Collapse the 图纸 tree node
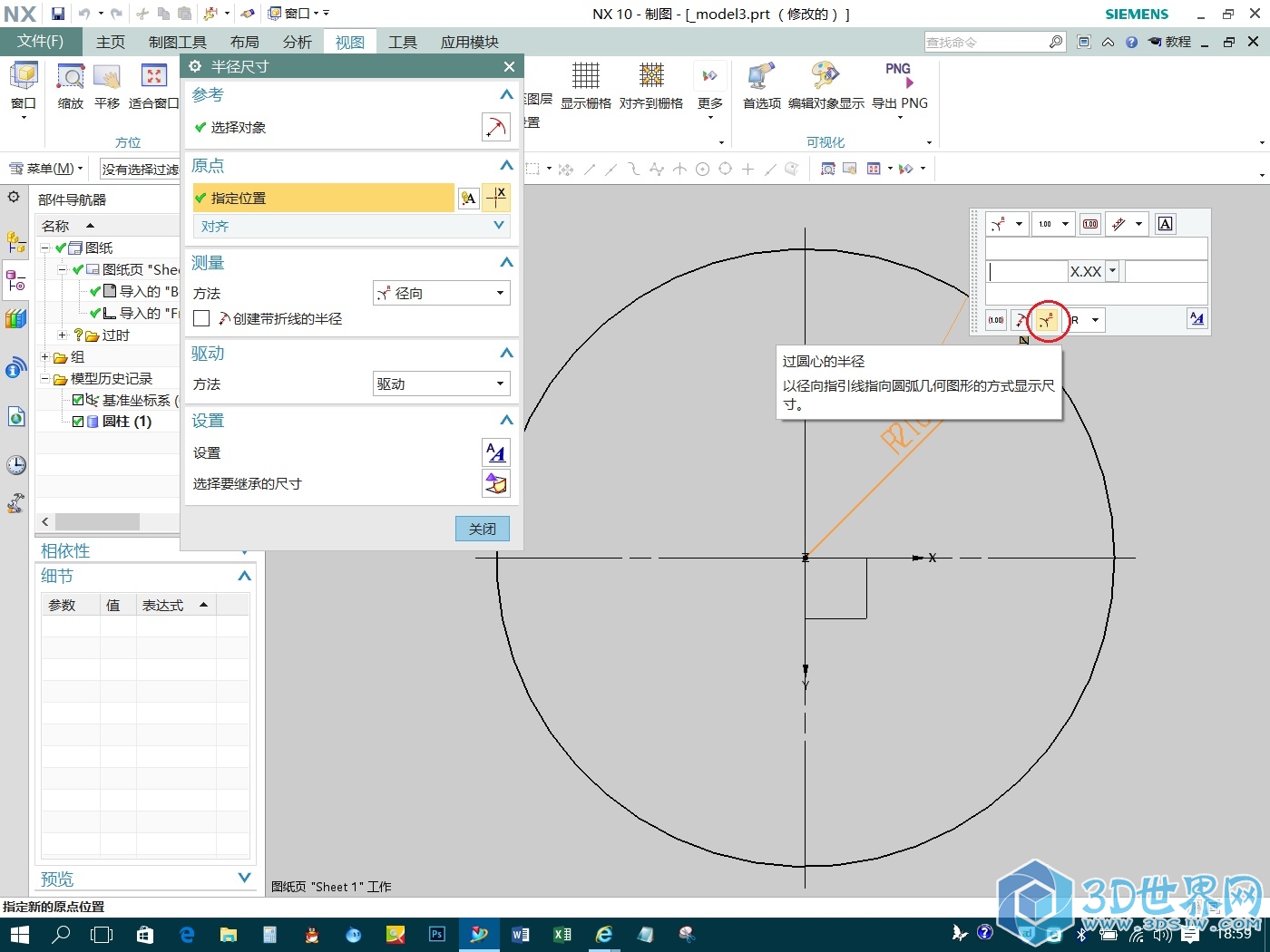The height and width of the screenshot is (952, 1270). [46, 248]
